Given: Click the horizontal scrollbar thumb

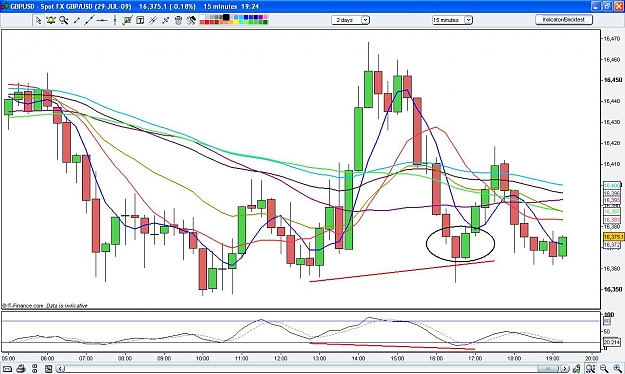Looking at the screenshot, I should click(x=548, y=368).
